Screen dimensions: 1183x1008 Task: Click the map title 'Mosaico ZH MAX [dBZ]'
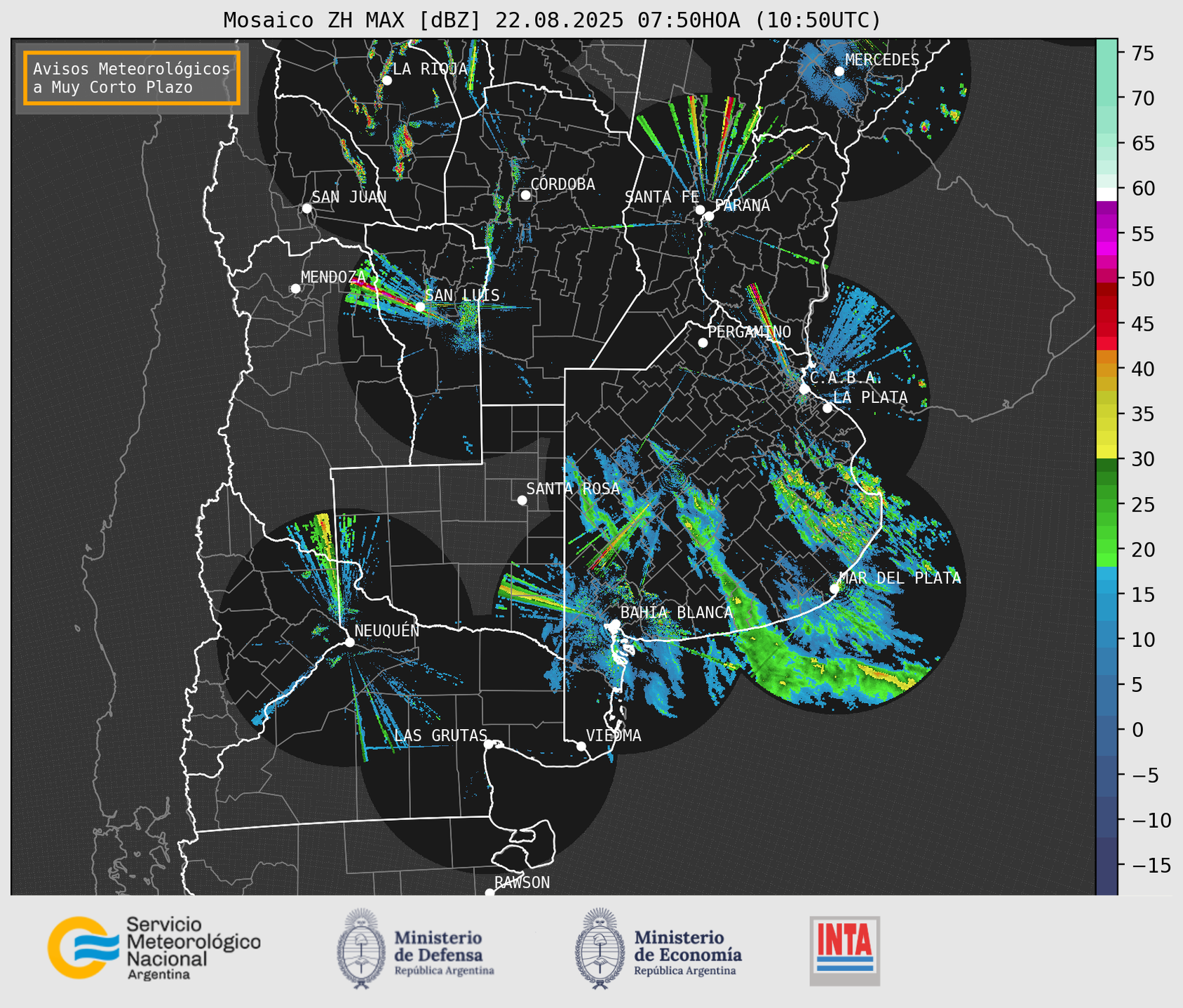tap(353, 20)
